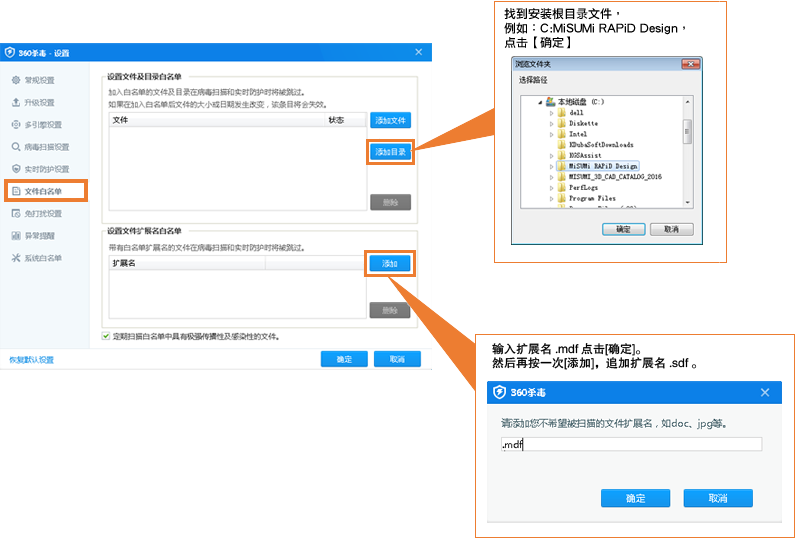796x539 pixels.
Task: Click the 扩展名 column header
Action: (187, 263)
